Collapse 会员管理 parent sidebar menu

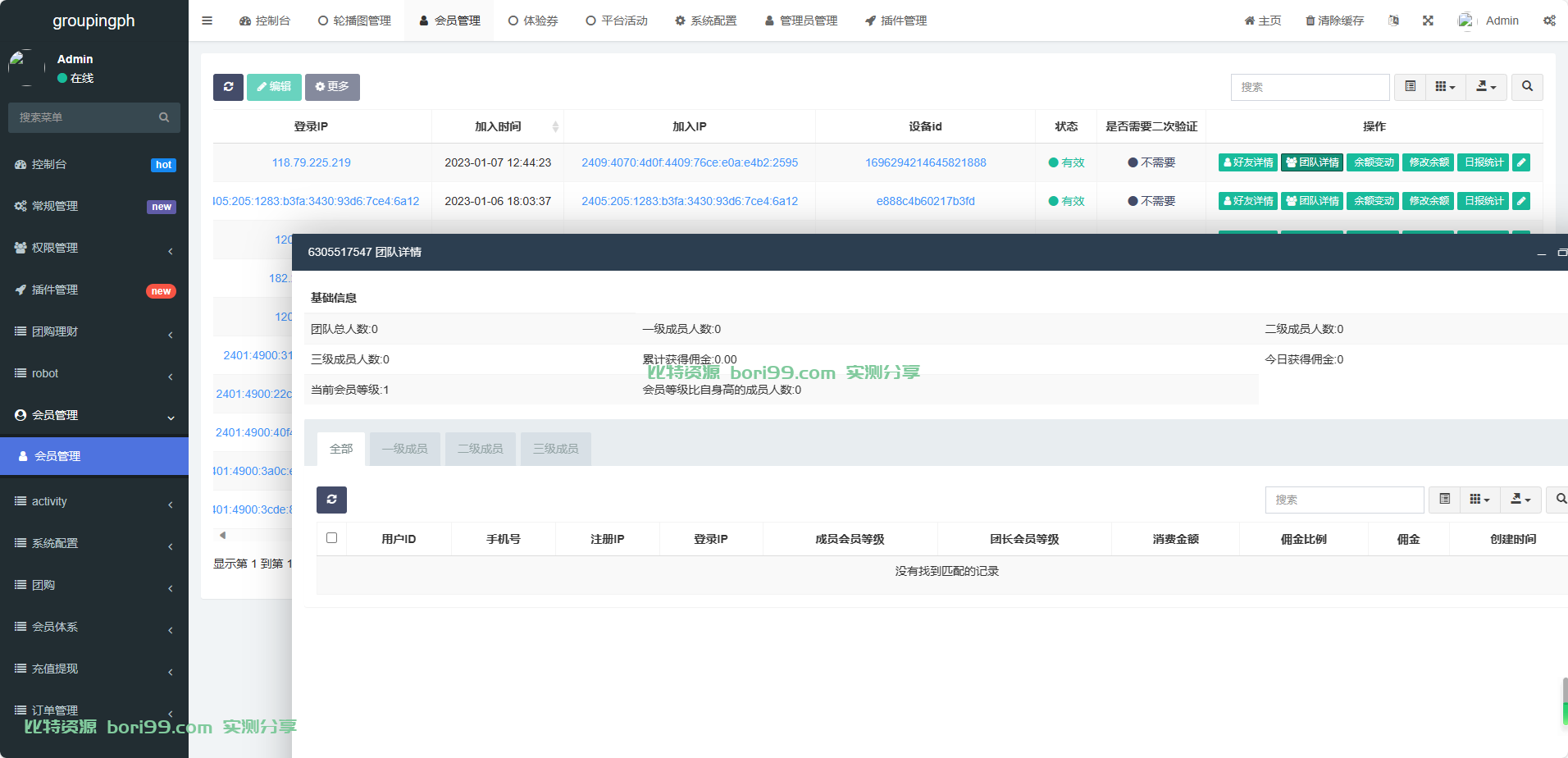(x=94, y=415)
